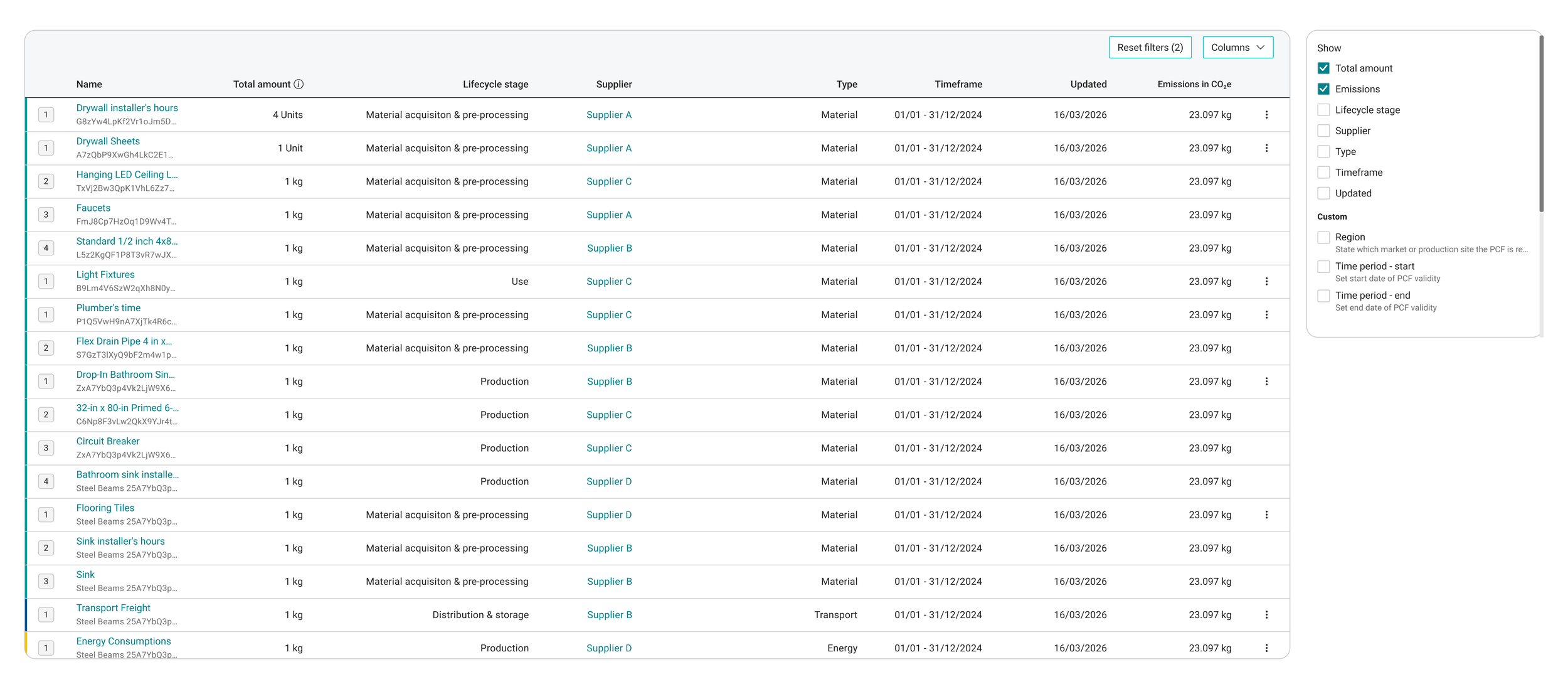The image size is (1568, 689).
Task: Open the three-dot menu for Flooring Tiles
Action: click(x=1266, y=515)
